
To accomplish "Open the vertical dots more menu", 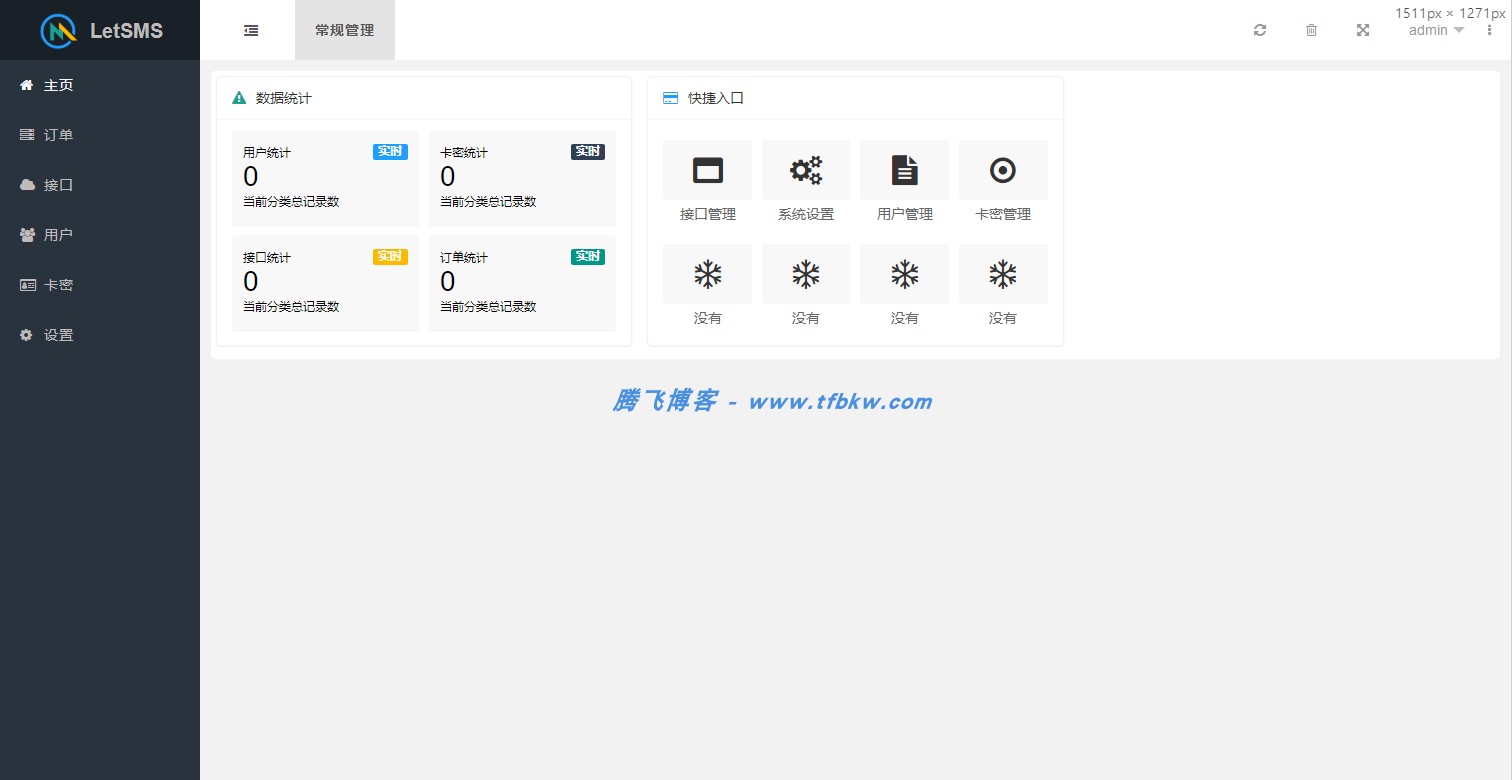I will 1489,30.
